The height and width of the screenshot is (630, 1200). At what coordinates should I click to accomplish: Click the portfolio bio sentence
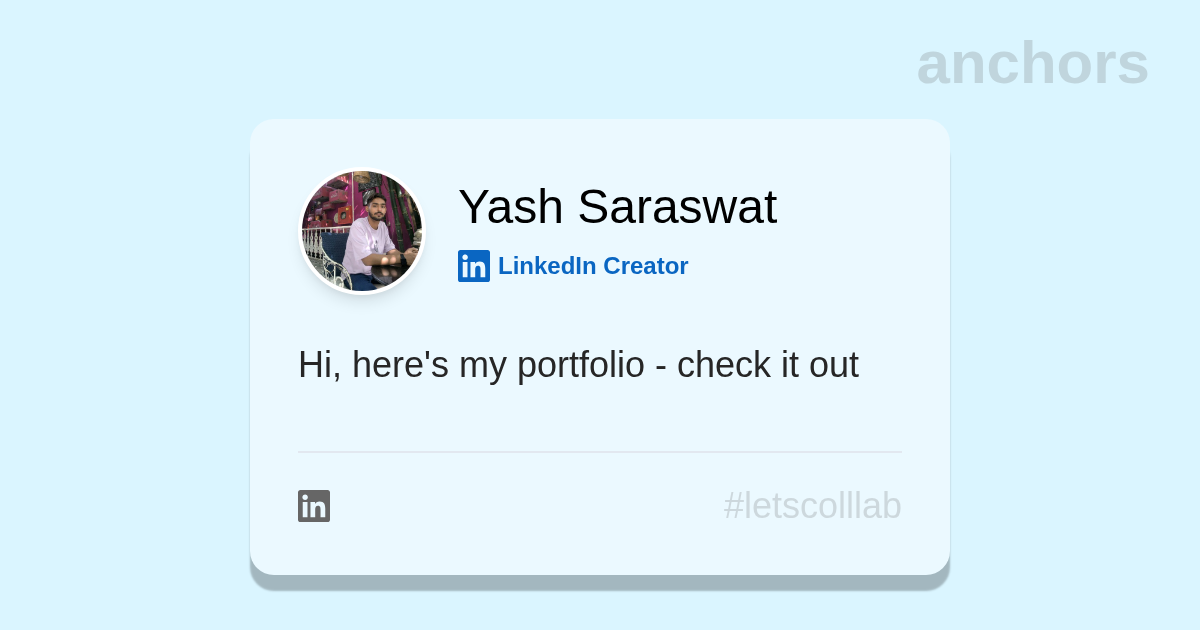tap(578, 365)
